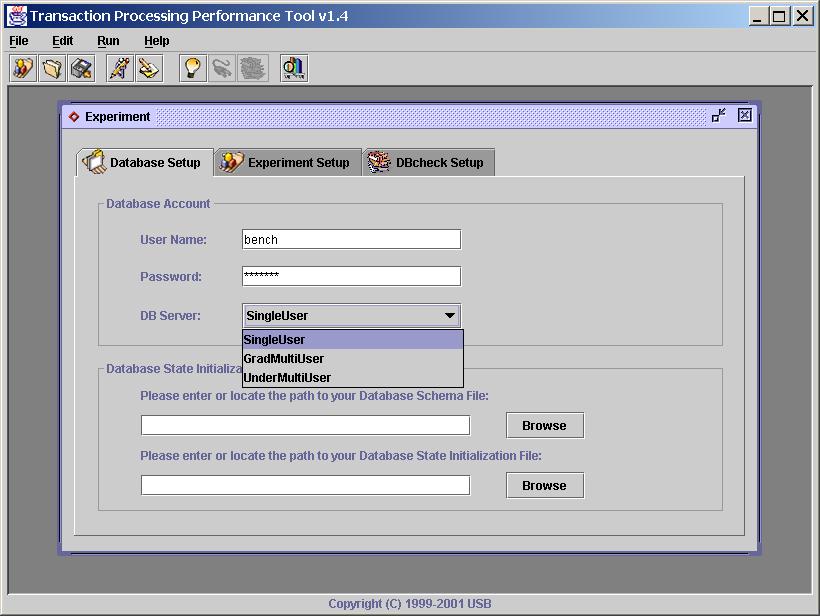Switch to the Experiment Setup tab
Screen dimensions: 820x616
click(288, 163)
